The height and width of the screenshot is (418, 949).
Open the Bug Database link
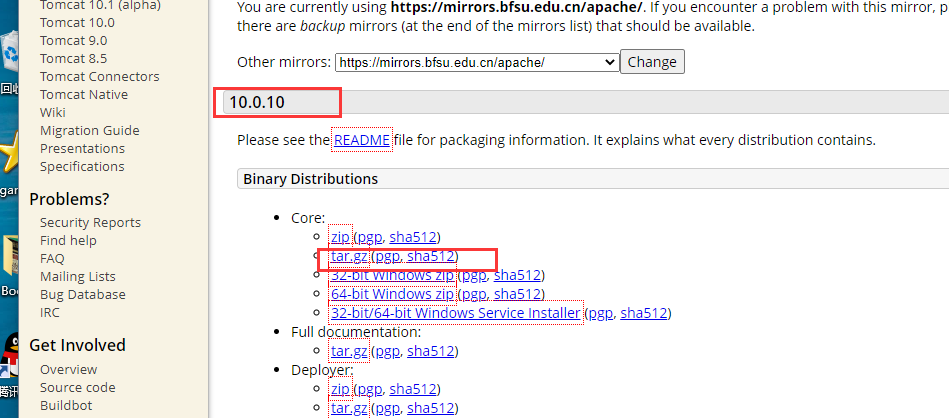(82, 294)
